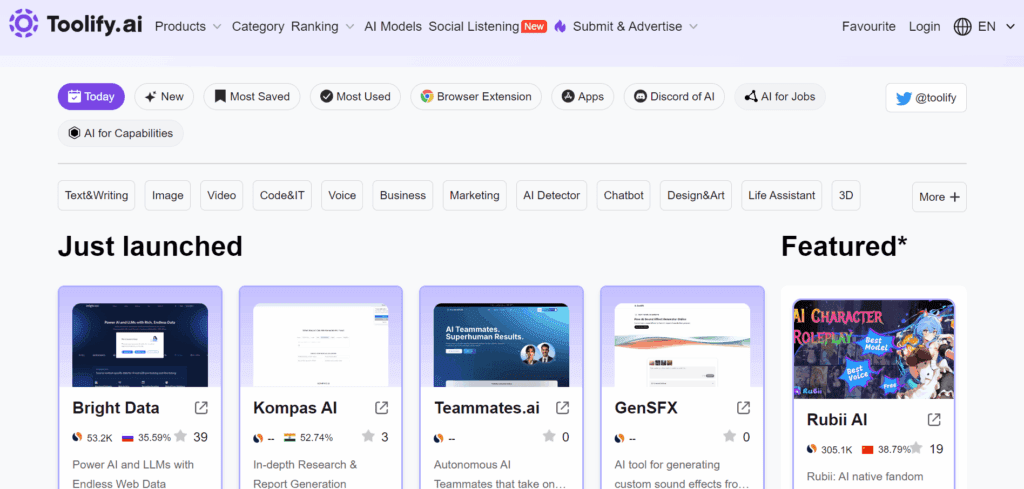This screenshot has width=1024, height=489.
Task: Expand the Products dropdown menu
Action: click(x=188, y=27)
